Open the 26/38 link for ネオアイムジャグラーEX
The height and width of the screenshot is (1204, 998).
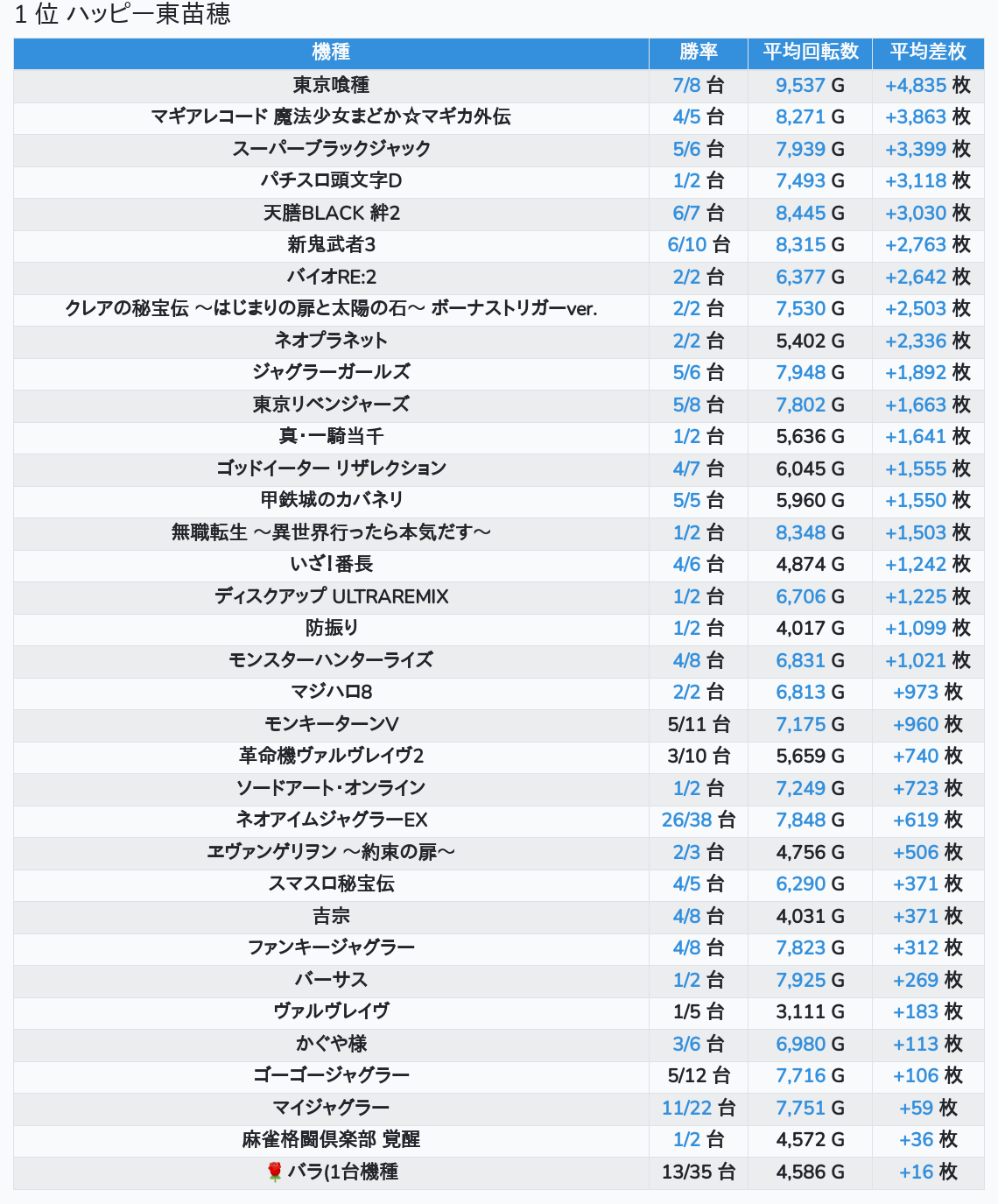click(x=686, y=820)
